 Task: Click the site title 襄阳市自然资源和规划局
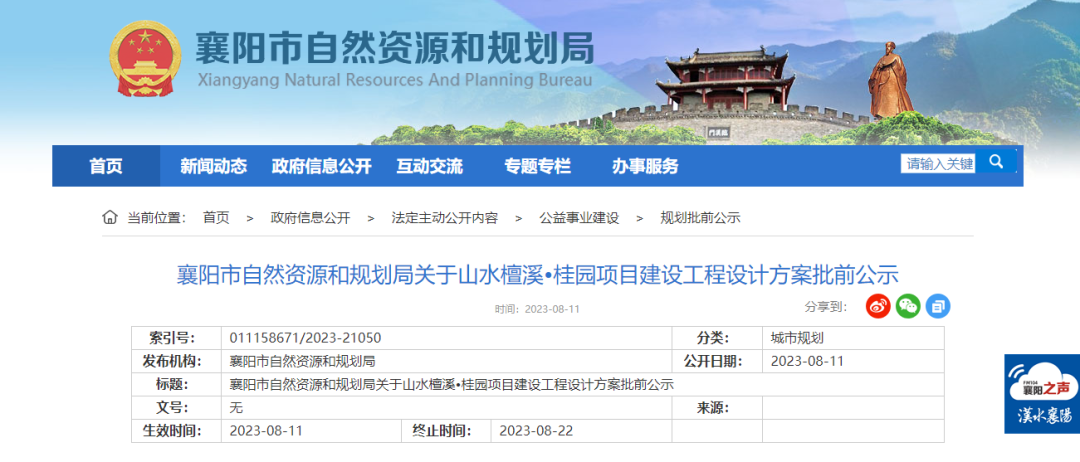(x=395, y=48)
